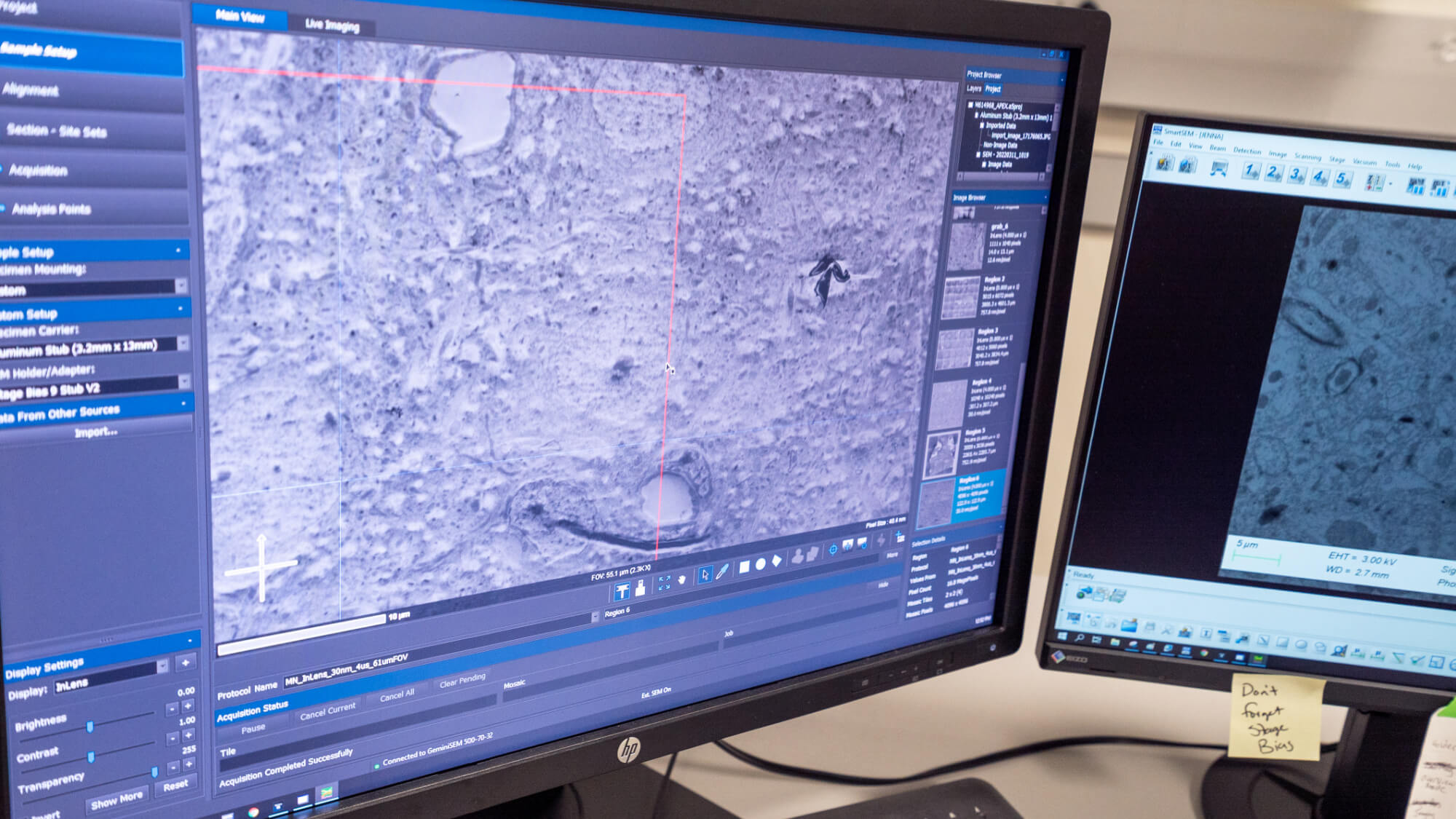Click the crosshair stage-centering icon
The width and height of the screenshot is (1456, 819).
[834, 550]
